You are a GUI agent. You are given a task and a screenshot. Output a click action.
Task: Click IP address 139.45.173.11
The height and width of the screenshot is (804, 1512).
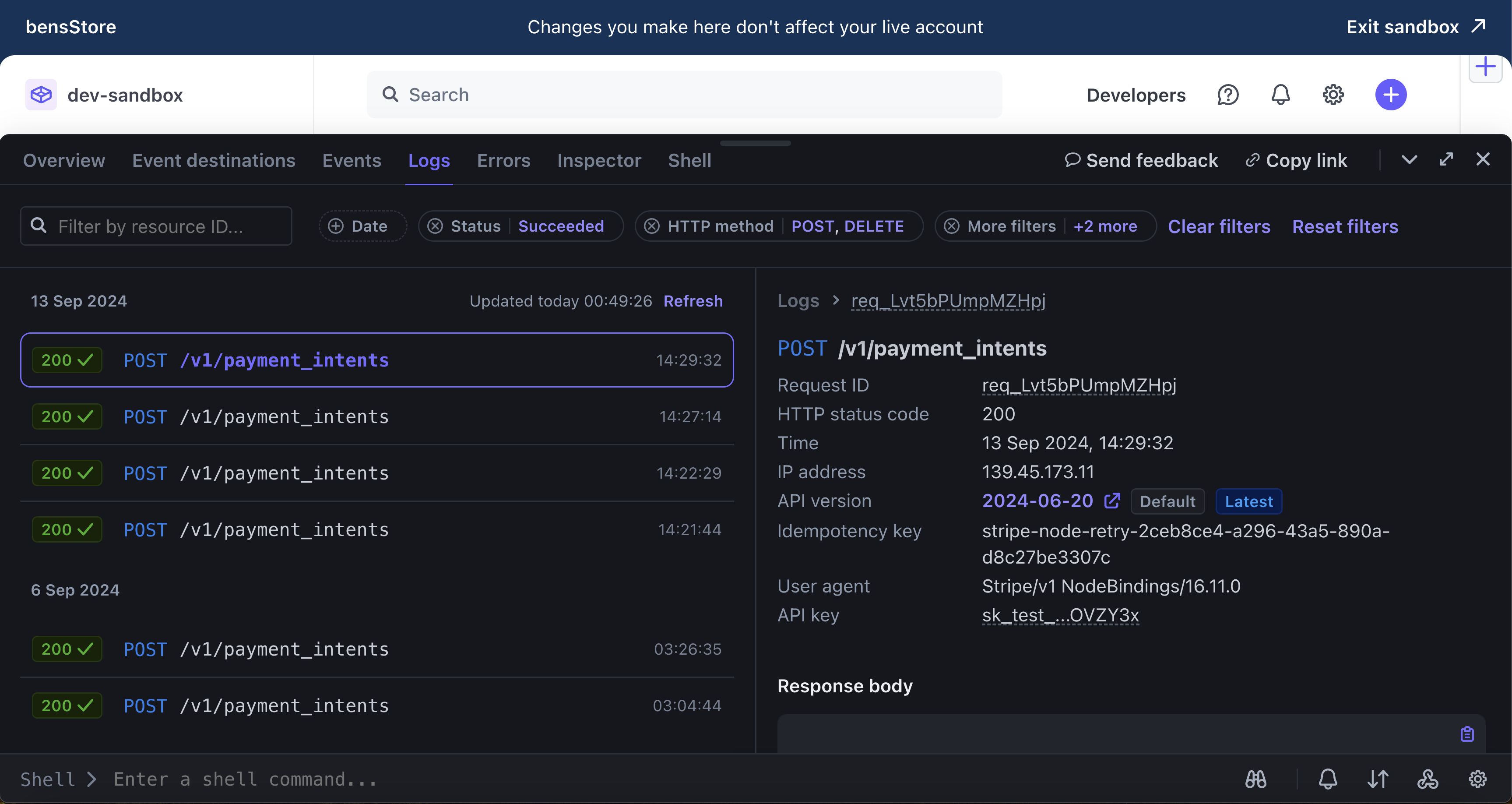[1038, 472]
